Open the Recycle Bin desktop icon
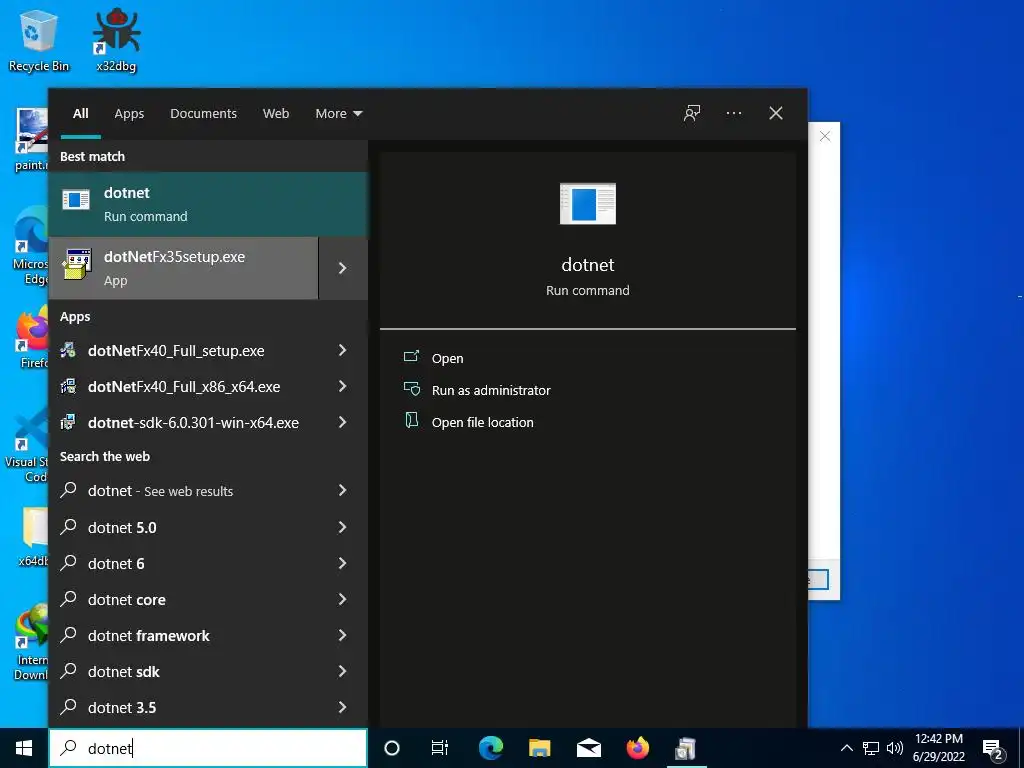This screenshot has height=768, width=1024. (39, 40)
